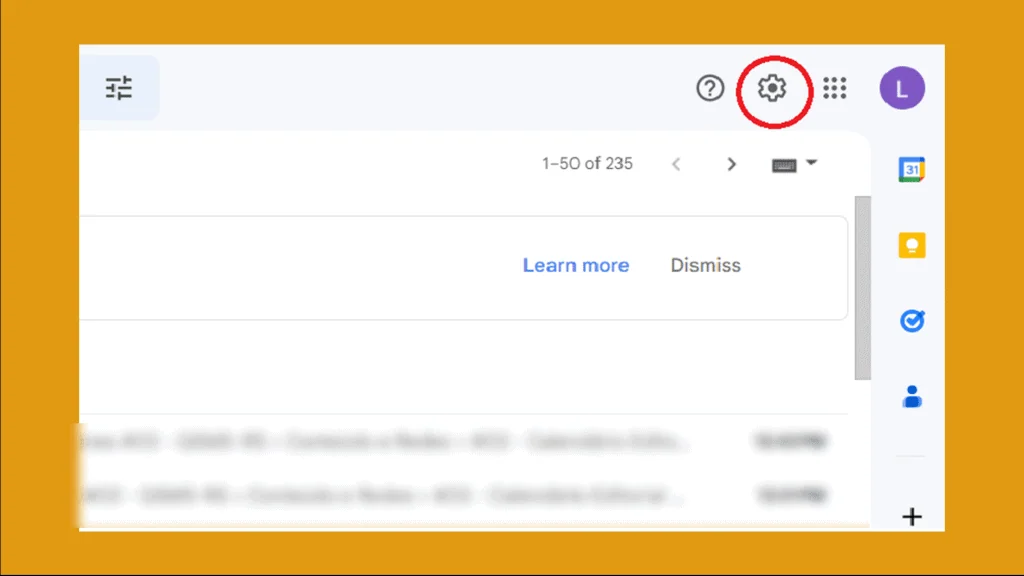Open Google Tasks in the side panel
1024x576 pixels.
(911, 320)
